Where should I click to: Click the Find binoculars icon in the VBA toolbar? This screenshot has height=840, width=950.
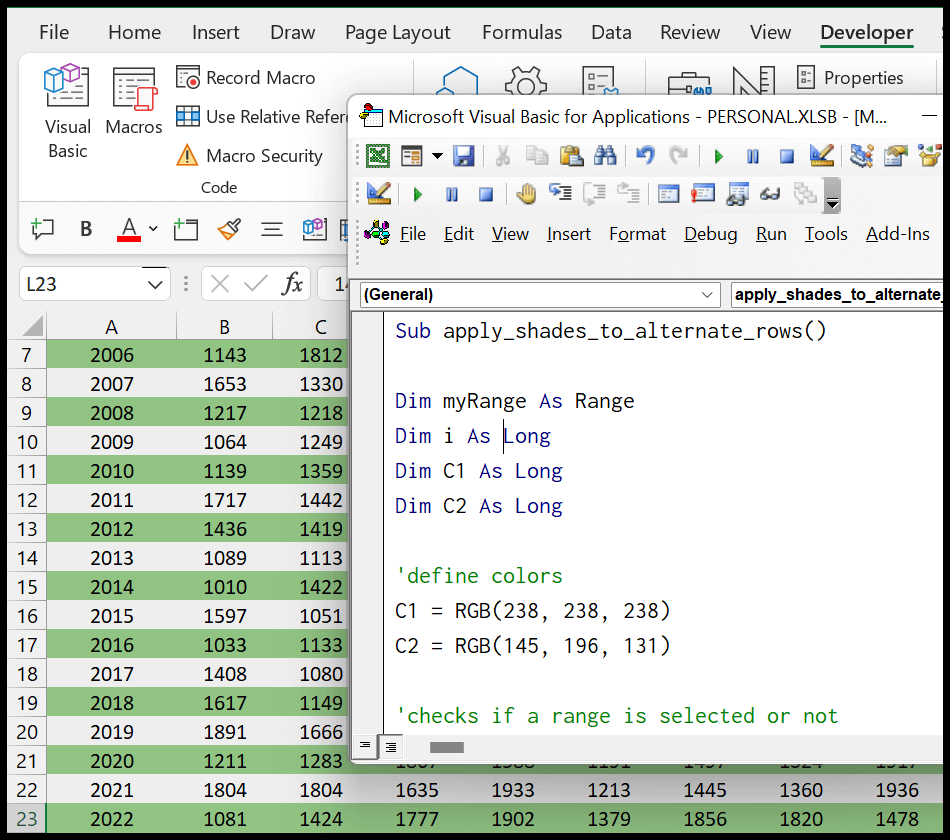[605, 156]
